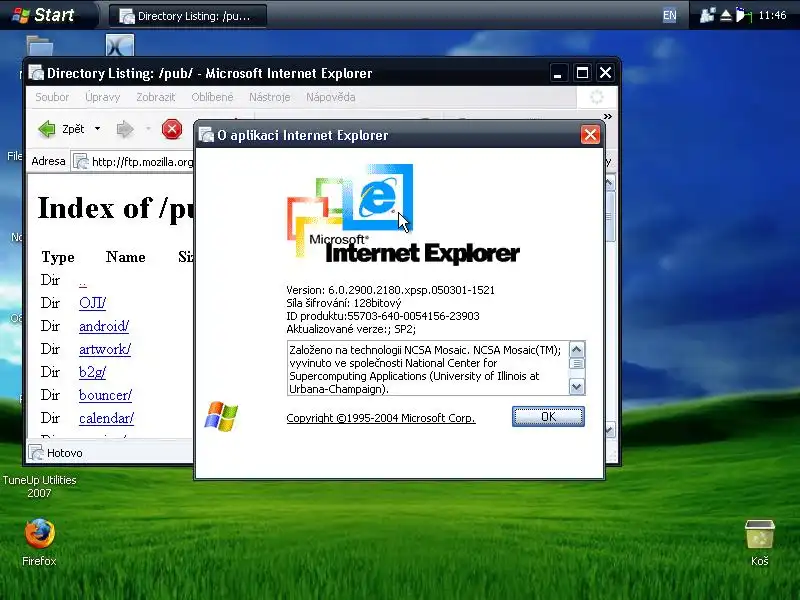This screenshot has width=800, height=600.
Task: Click the TuneUp Utilities 2007 desktop label
Action: [x=39, y=486]
